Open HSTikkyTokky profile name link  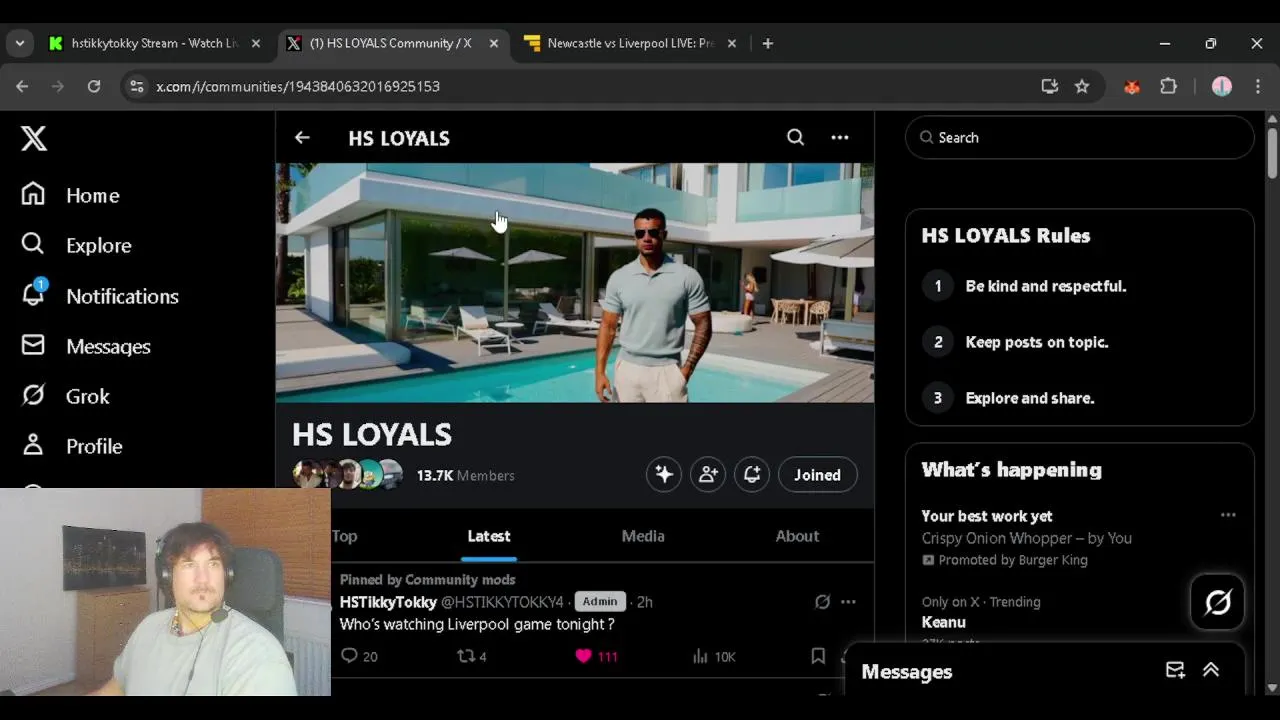tap(388, 602)
